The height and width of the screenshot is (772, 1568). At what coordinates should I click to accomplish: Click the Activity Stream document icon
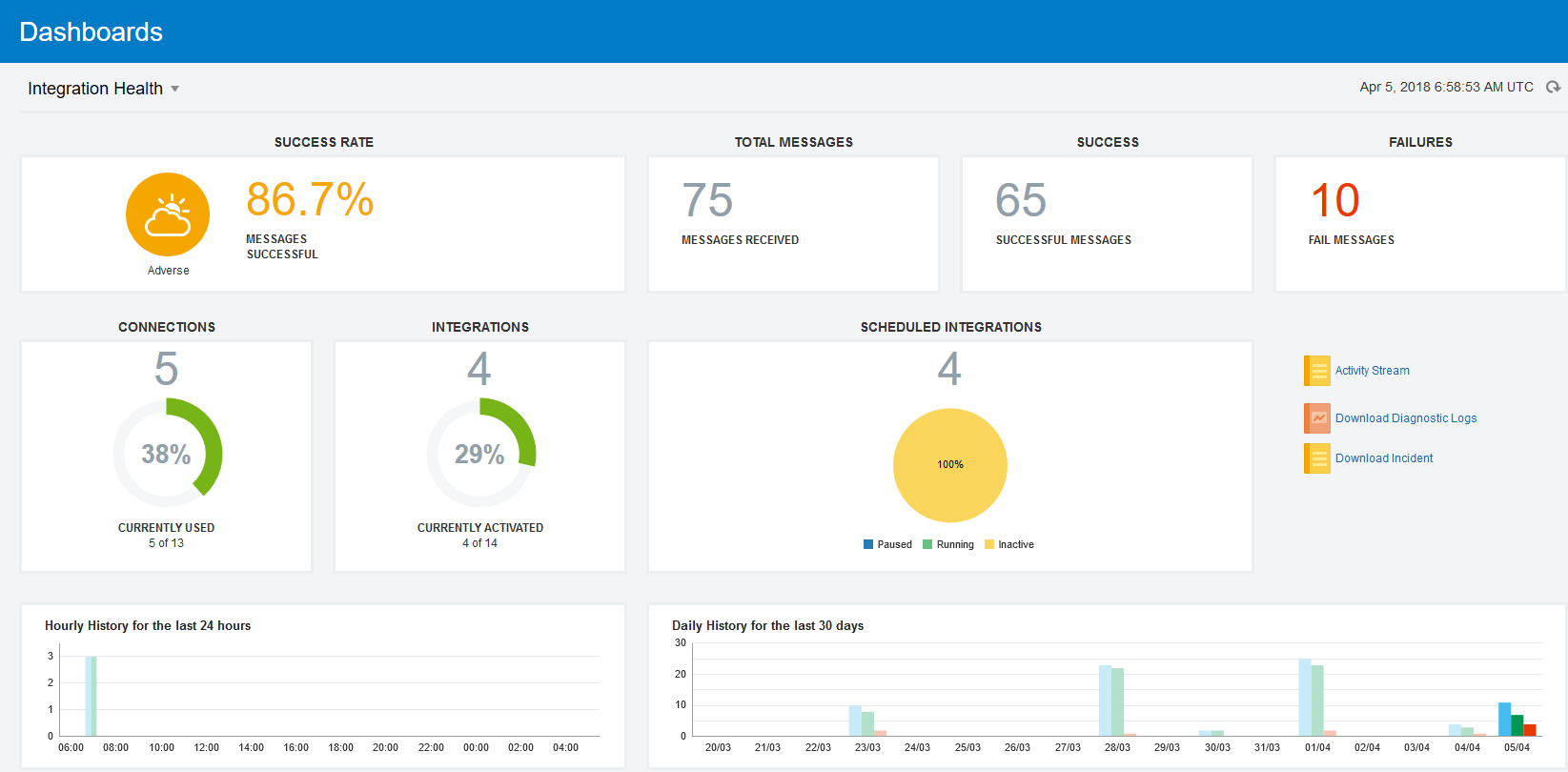1317,371
